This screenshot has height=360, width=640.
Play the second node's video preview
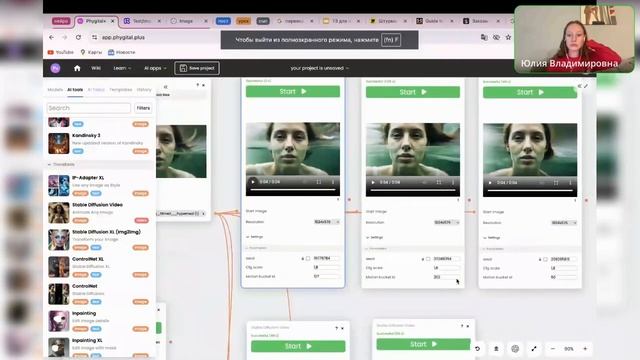pos(373,182)
